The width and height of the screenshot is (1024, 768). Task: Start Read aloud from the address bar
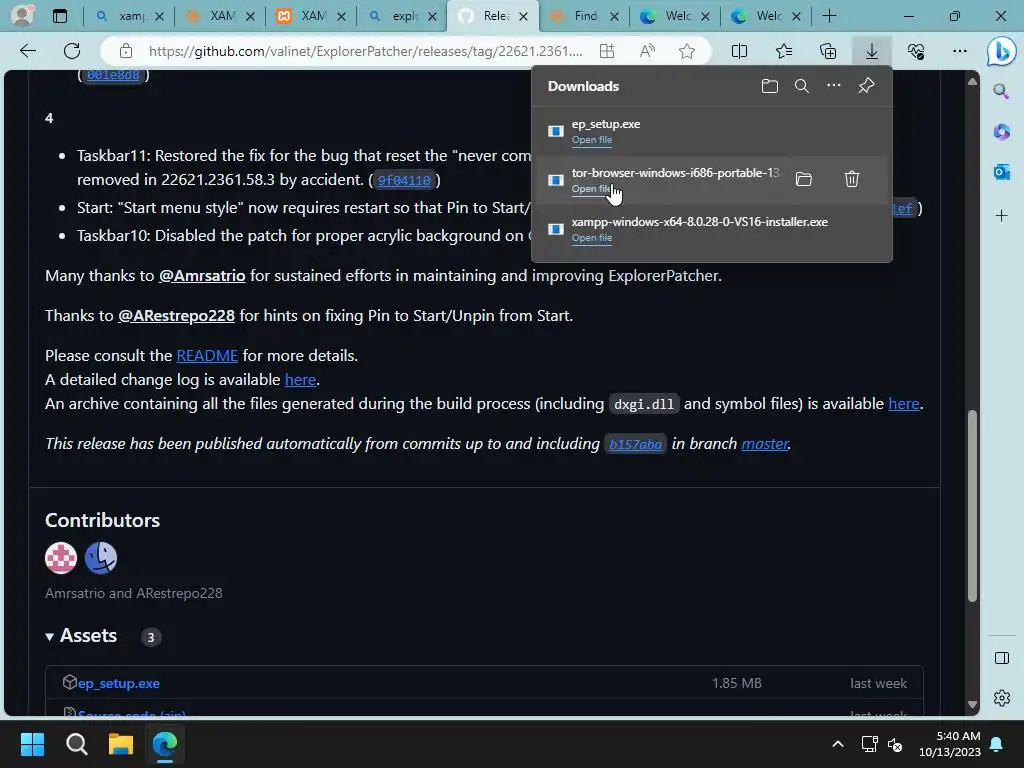pos(647,51)
